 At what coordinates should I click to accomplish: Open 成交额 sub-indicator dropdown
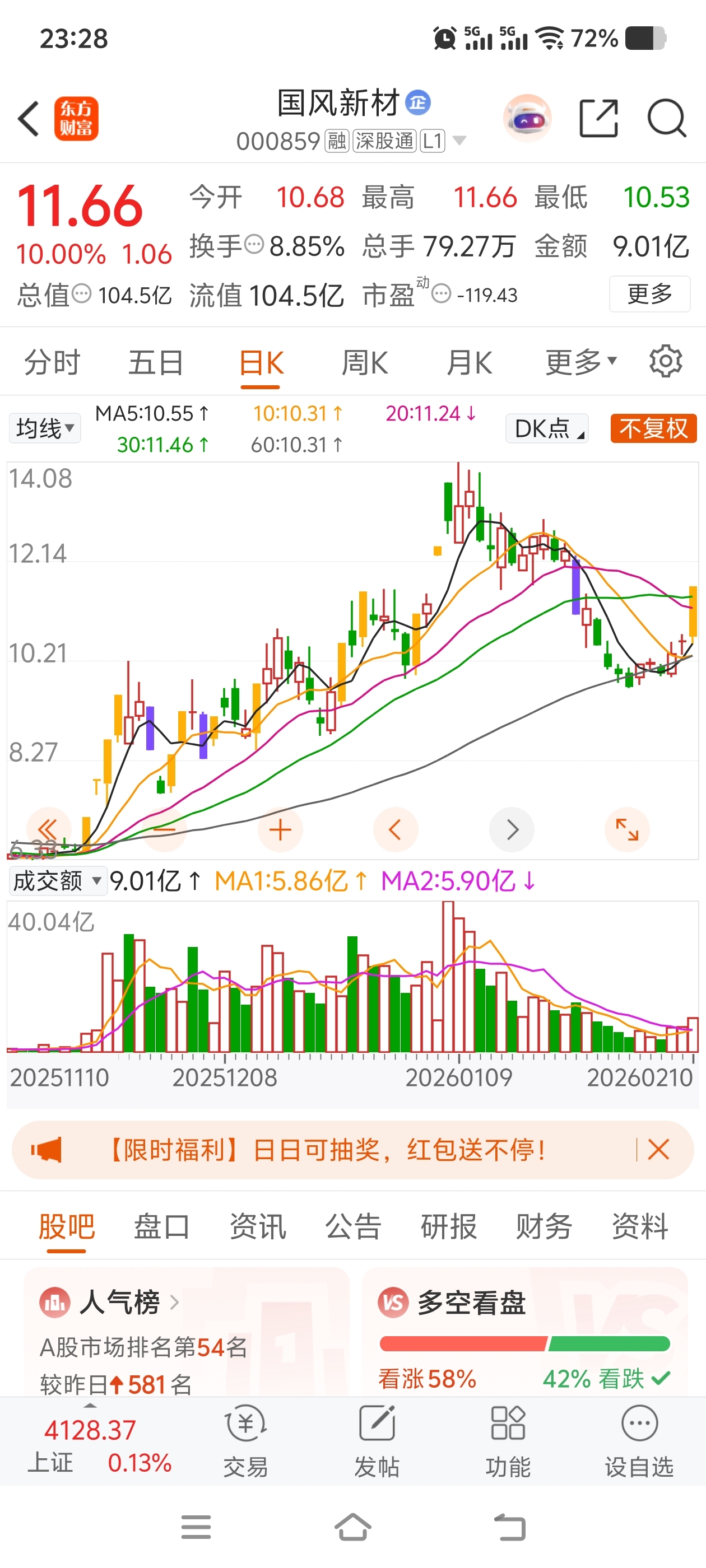[58, 880]
